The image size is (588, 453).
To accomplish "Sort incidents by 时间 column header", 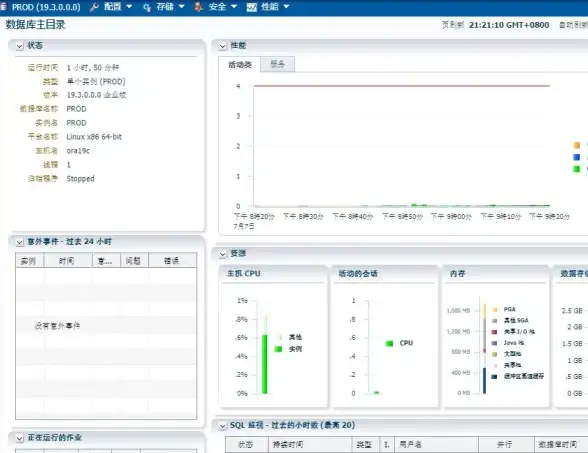I will click(68, 261).
